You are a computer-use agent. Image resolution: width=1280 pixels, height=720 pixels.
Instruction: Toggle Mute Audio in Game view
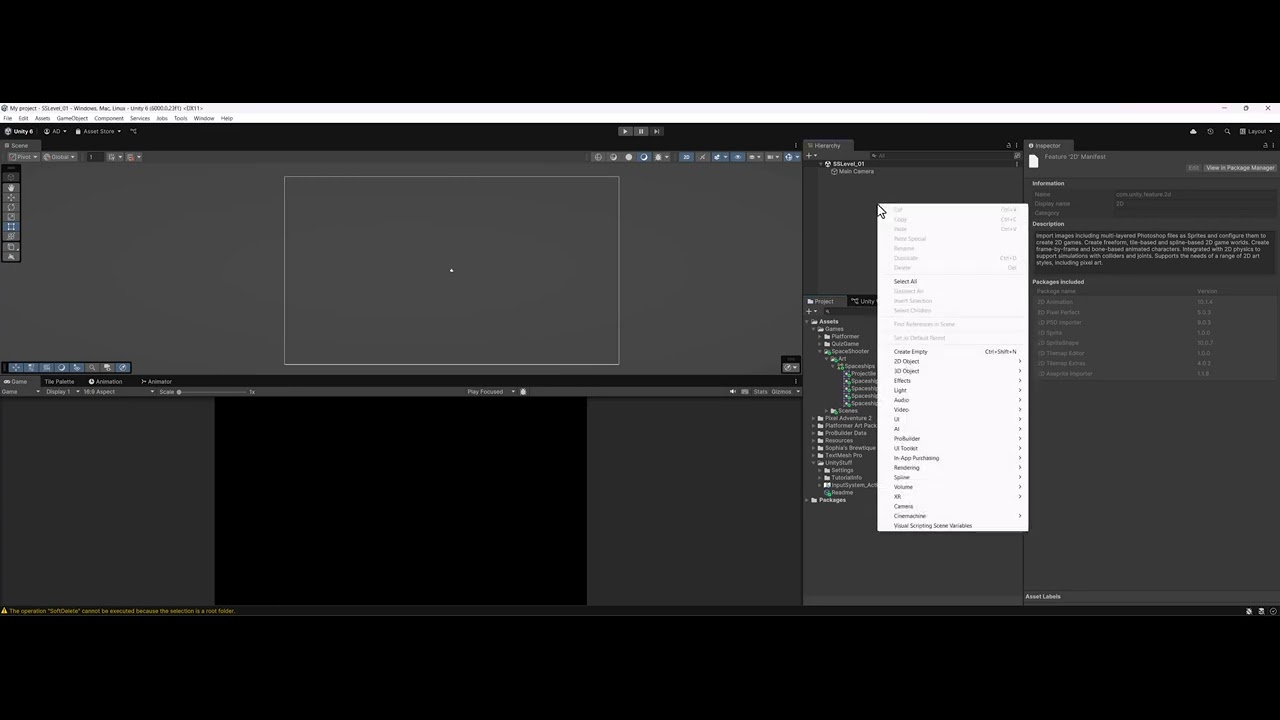pyautogui.click(x=732, y=392)
